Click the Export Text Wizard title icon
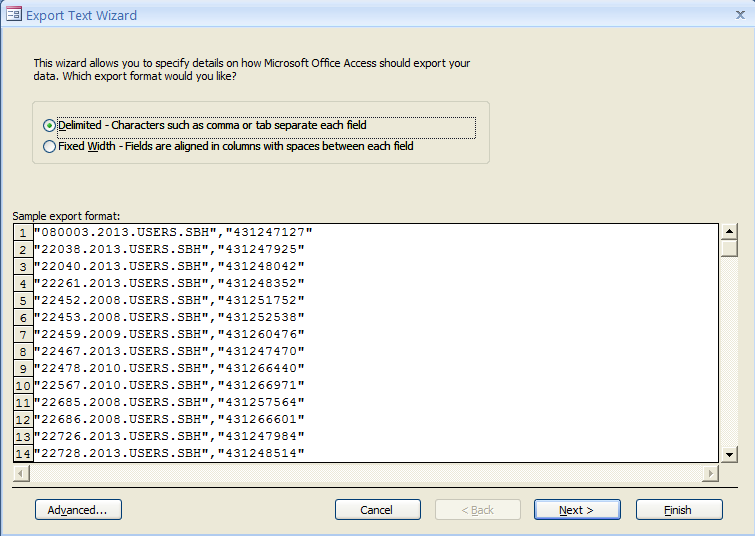The height and width of the screenshot is (536, 755). click(x=13, y=15)
